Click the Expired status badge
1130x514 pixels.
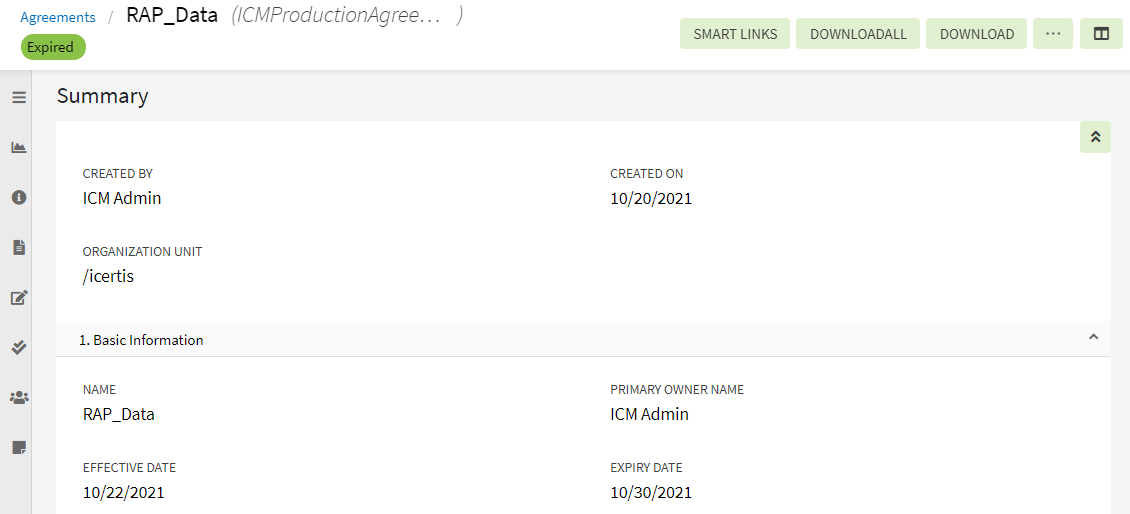(51, 47)
